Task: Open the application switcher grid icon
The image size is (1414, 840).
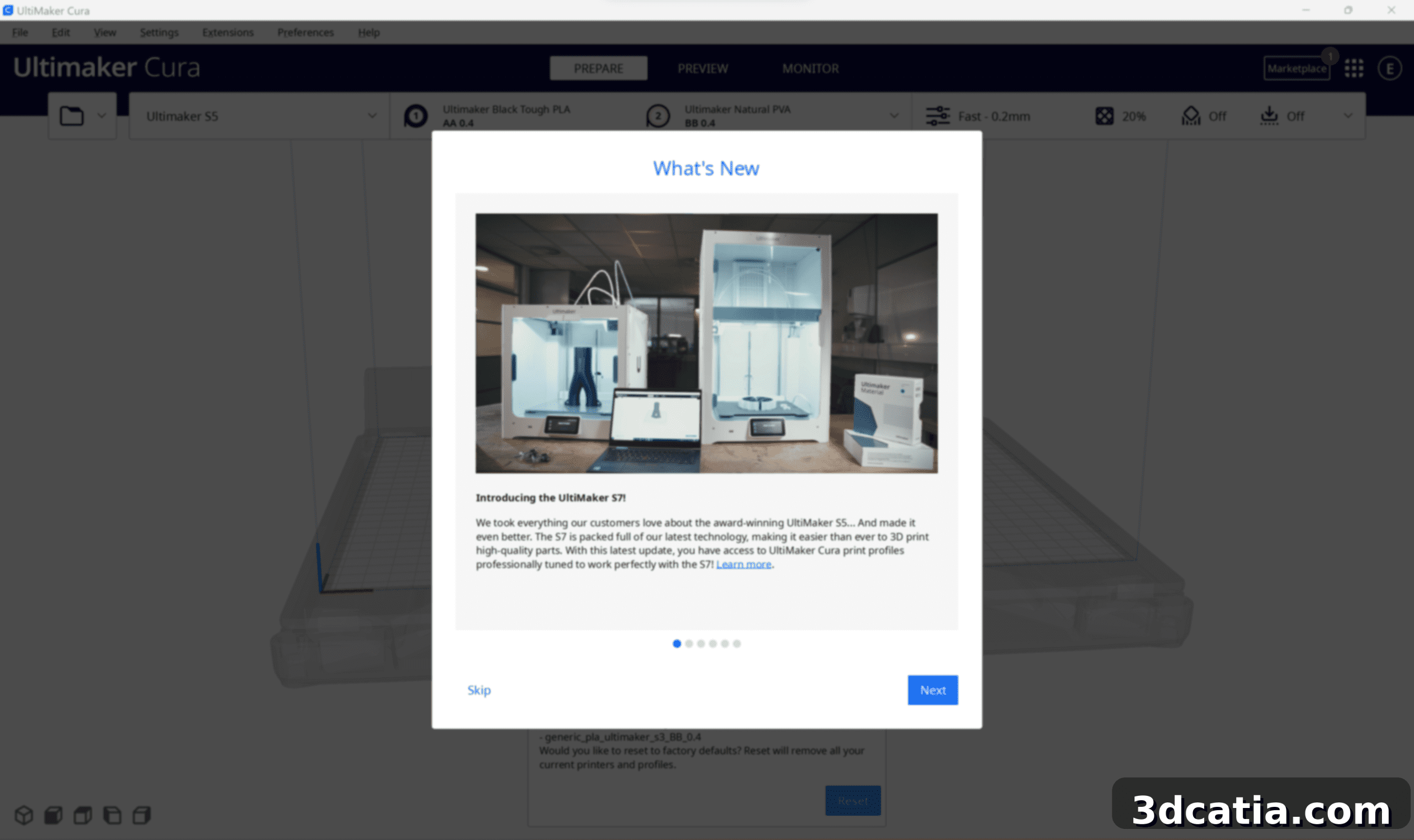Action: (1354, 68)
